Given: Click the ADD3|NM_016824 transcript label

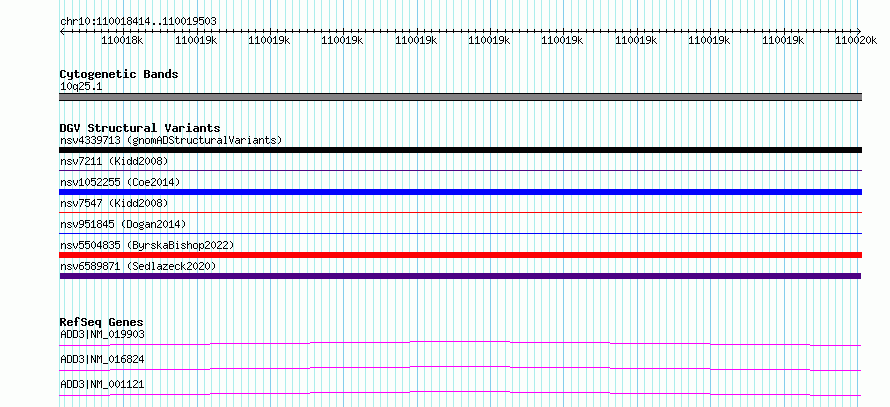Looking at the screenshot, I should 102,359.
